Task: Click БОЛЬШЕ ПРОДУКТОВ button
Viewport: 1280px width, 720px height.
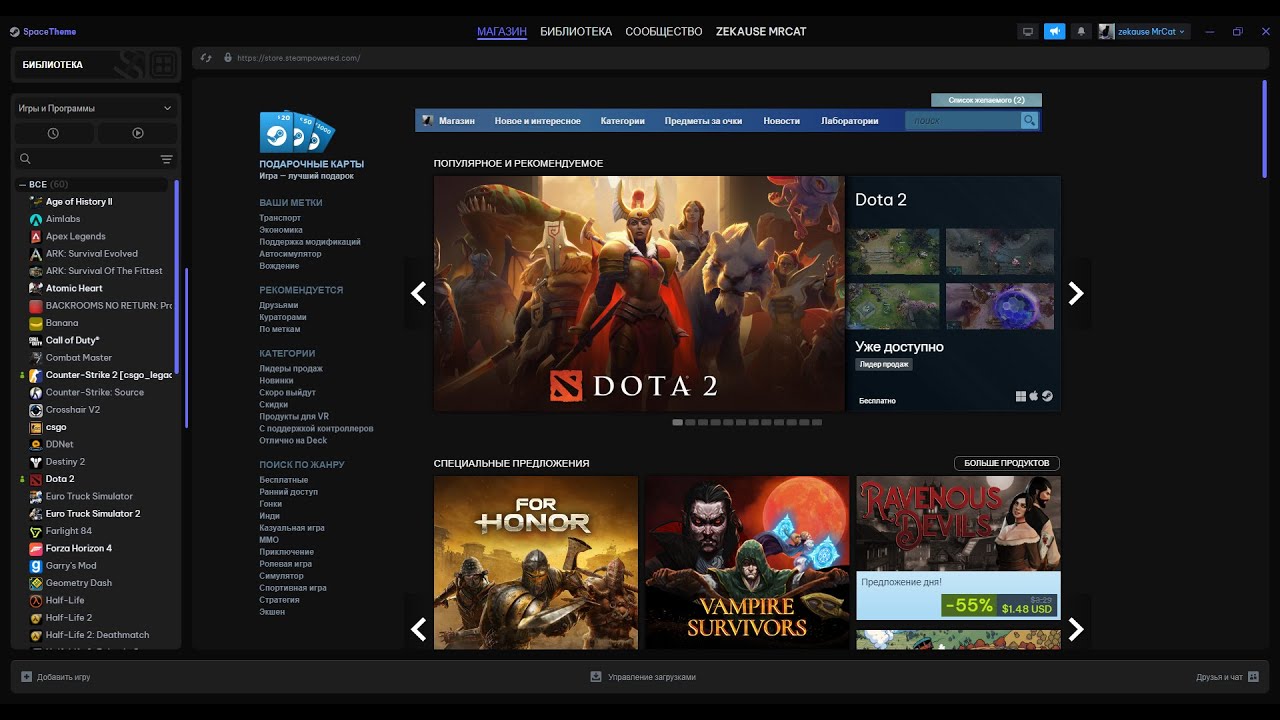Action: [1006, 463]
